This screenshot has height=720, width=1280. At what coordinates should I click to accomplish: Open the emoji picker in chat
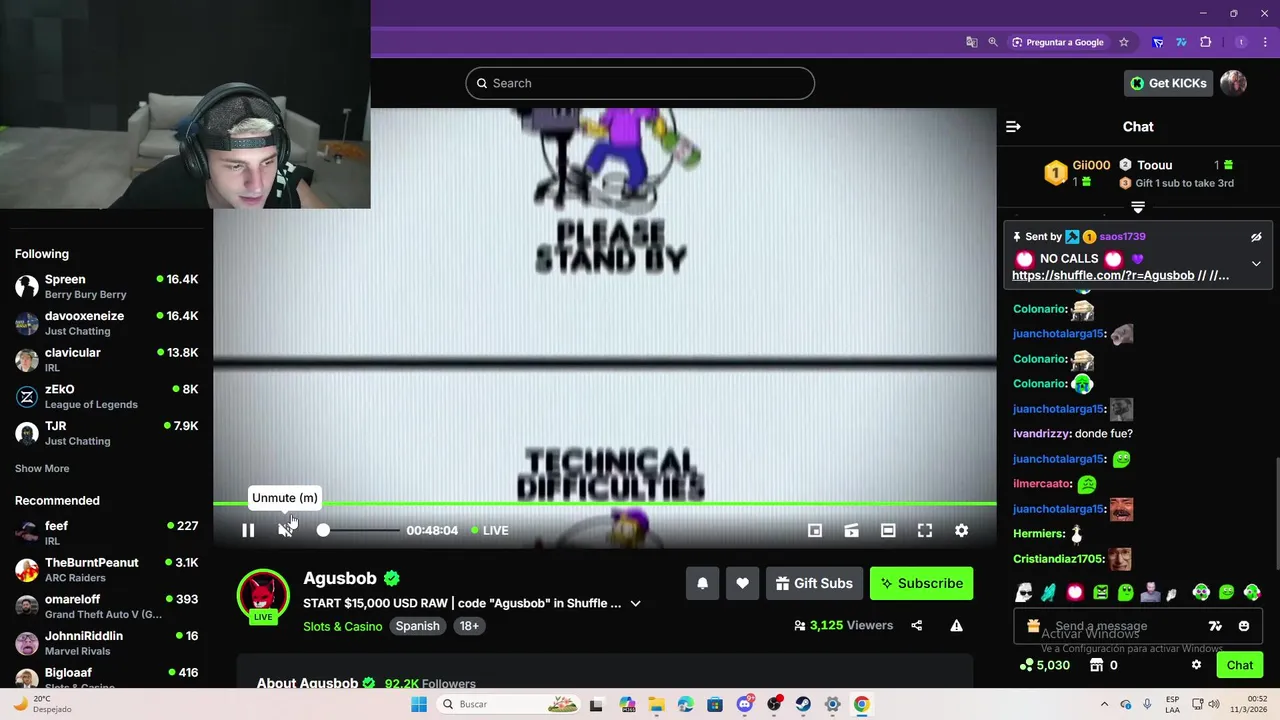1244,626
